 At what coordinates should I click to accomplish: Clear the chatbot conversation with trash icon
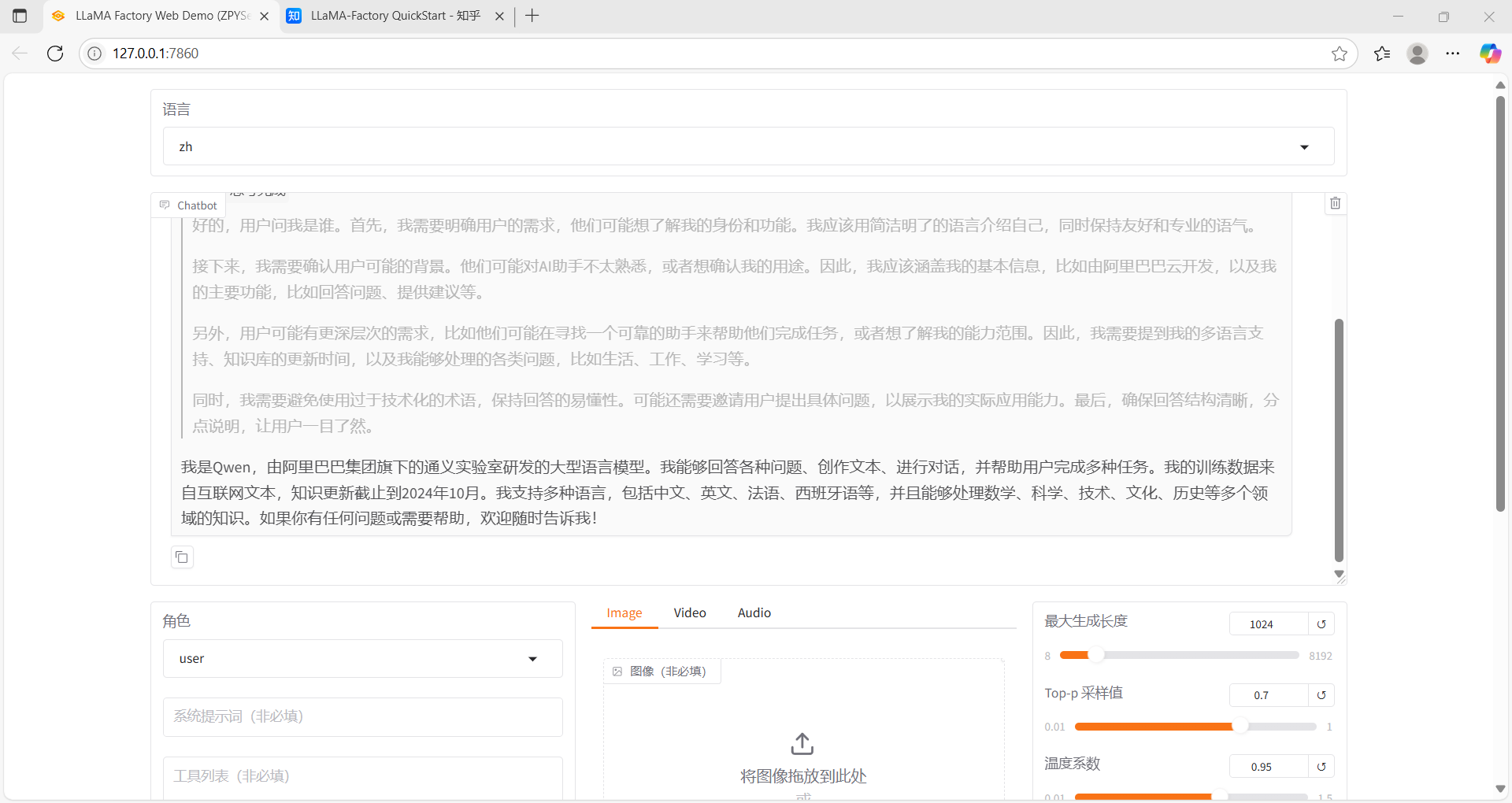coord(1335,203)
